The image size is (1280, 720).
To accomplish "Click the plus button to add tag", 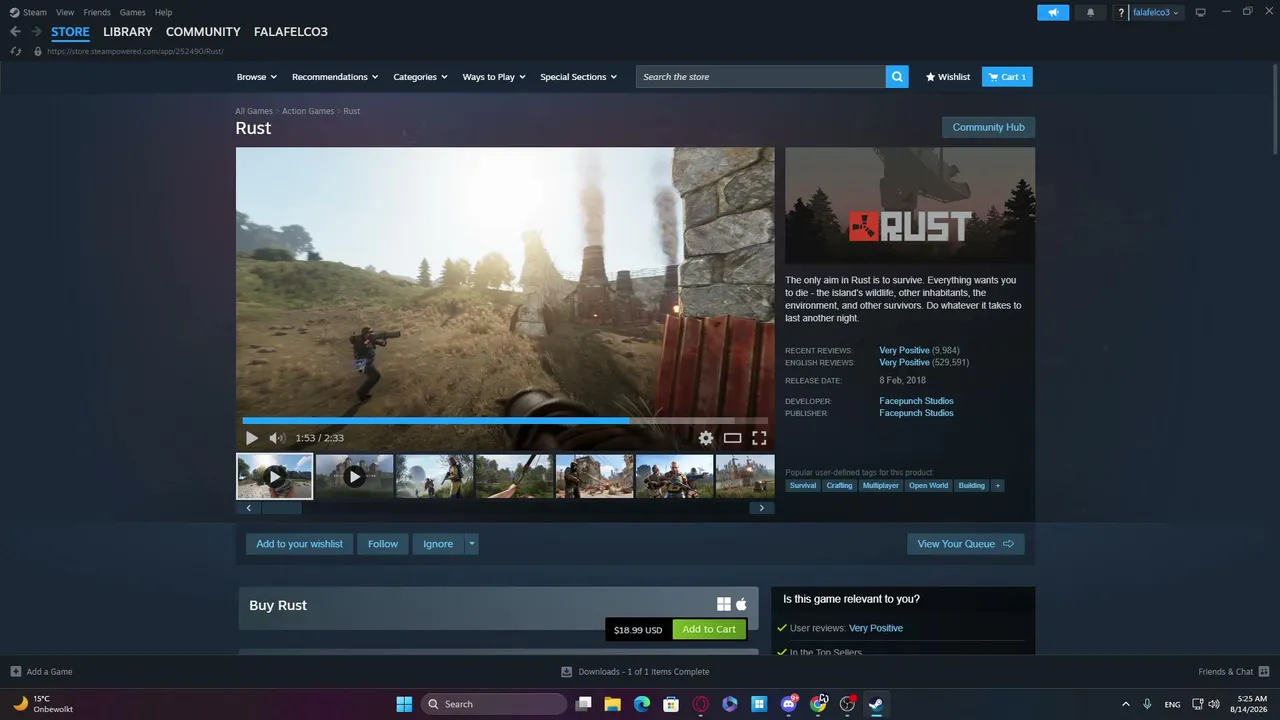I will tap(997, 486).
